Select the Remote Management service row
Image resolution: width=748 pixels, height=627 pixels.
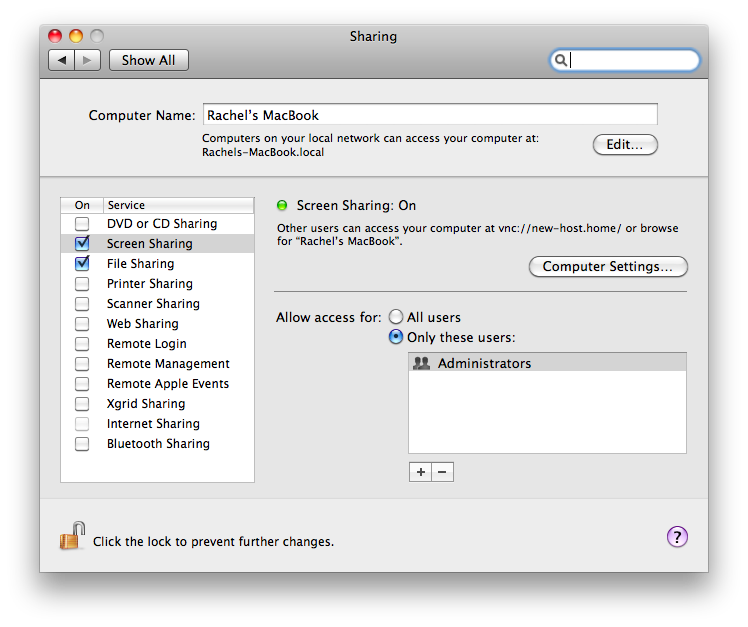[157, 364]
